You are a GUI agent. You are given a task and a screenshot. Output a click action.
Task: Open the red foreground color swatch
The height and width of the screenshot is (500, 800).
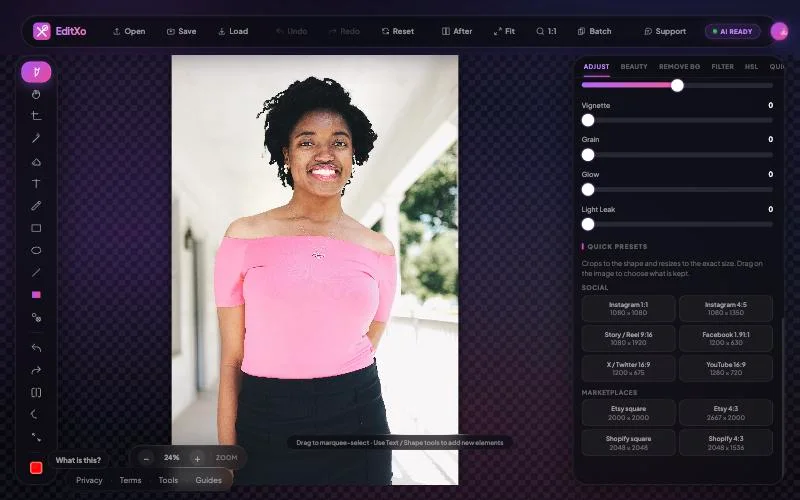point(36,468)
